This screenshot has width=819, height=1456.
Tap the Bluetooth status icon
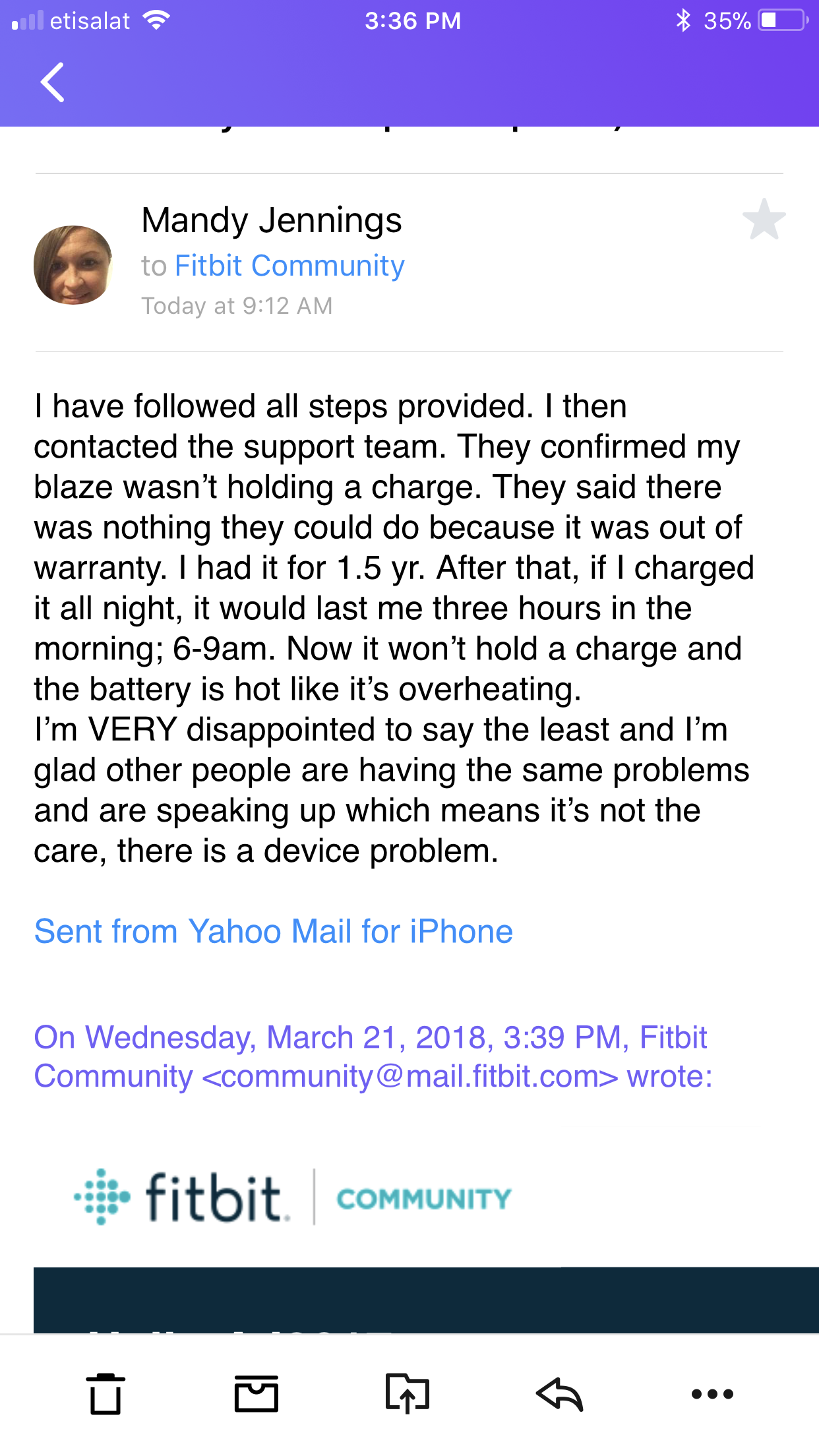tap(683, 20)
